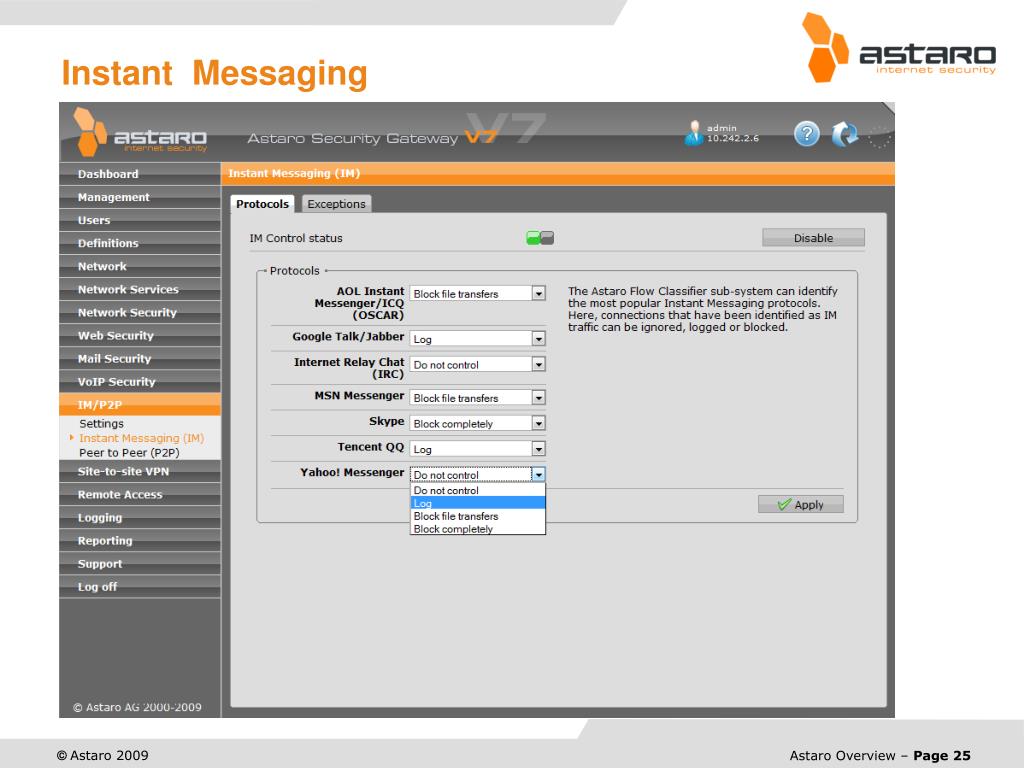The height and width of the screenshot is (768, 1024).
Task: Choose 'Block file transfers' in open list
Action: 477,516
